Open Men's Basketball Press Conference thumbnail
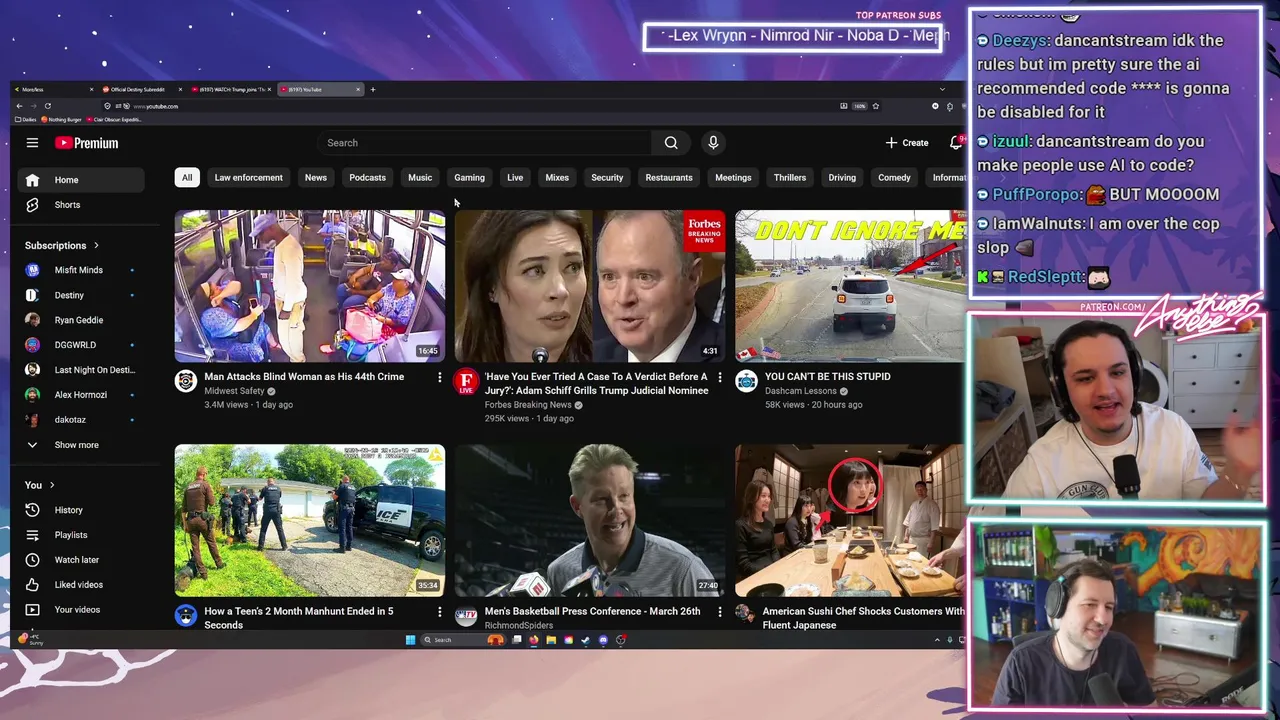Viewport: 1280px width, 720px height. pyautogui.click(x=590, y=521)
